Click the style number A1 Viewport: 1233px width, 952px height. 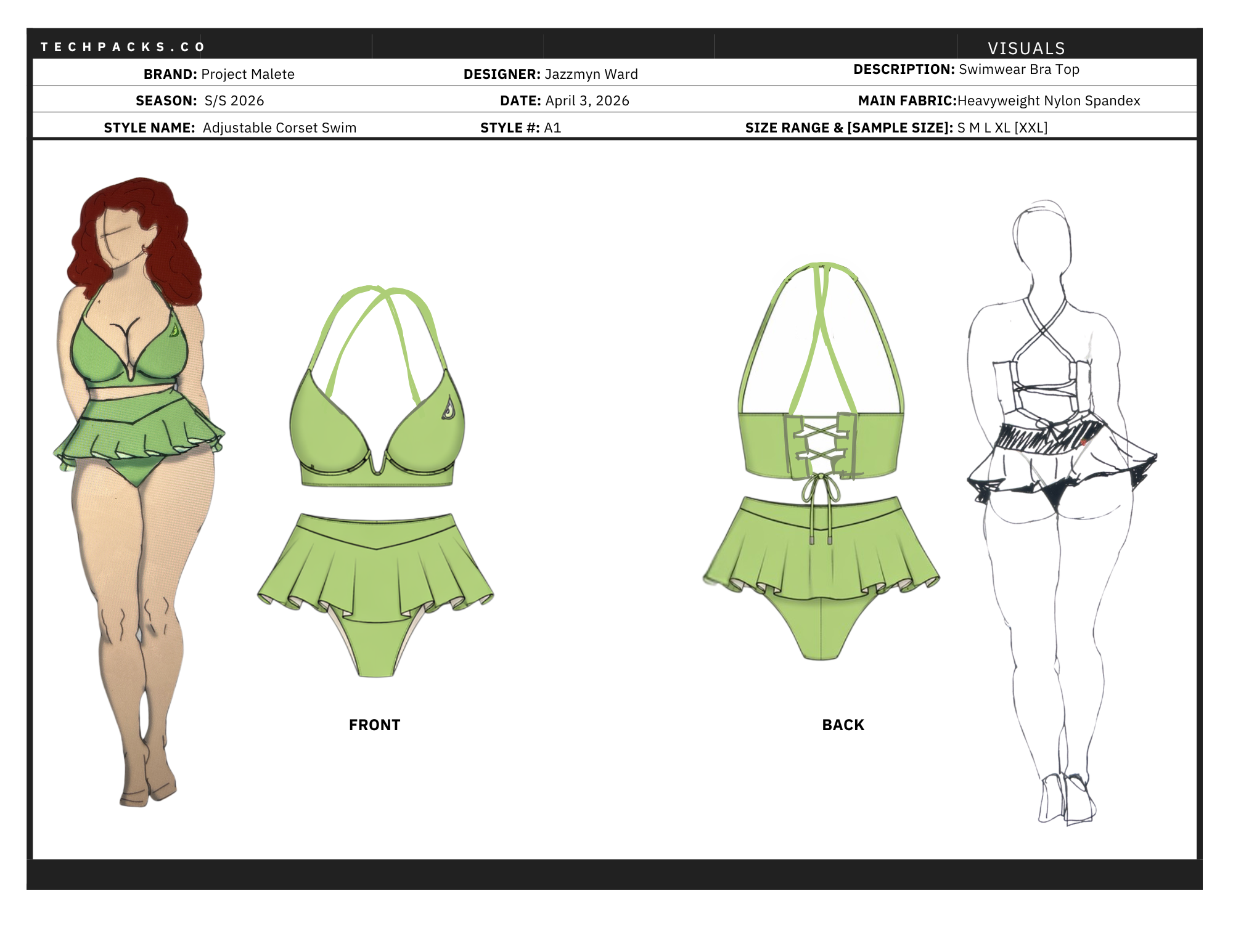coord(552,128)
